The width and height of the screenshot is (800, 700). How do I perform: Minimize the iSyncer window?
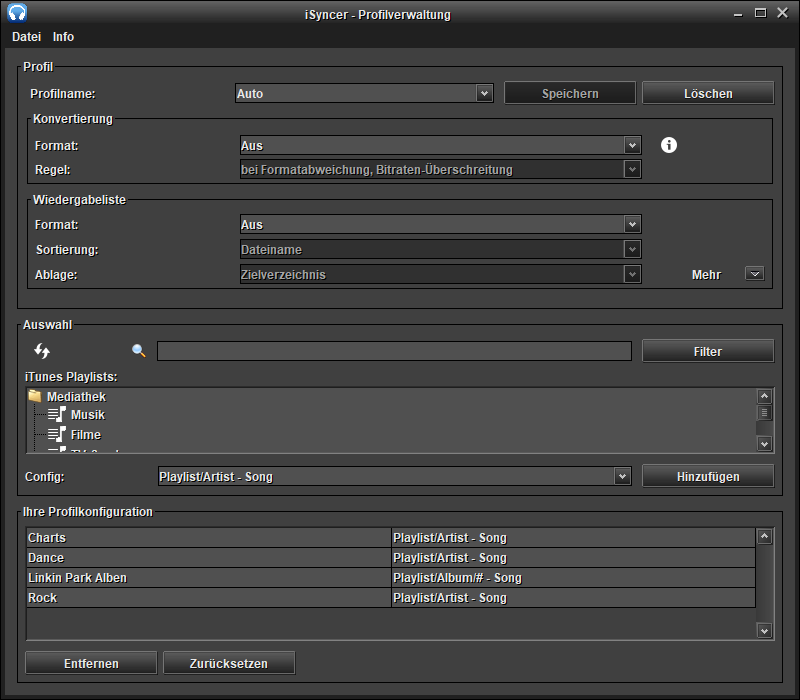click(738, 14)
